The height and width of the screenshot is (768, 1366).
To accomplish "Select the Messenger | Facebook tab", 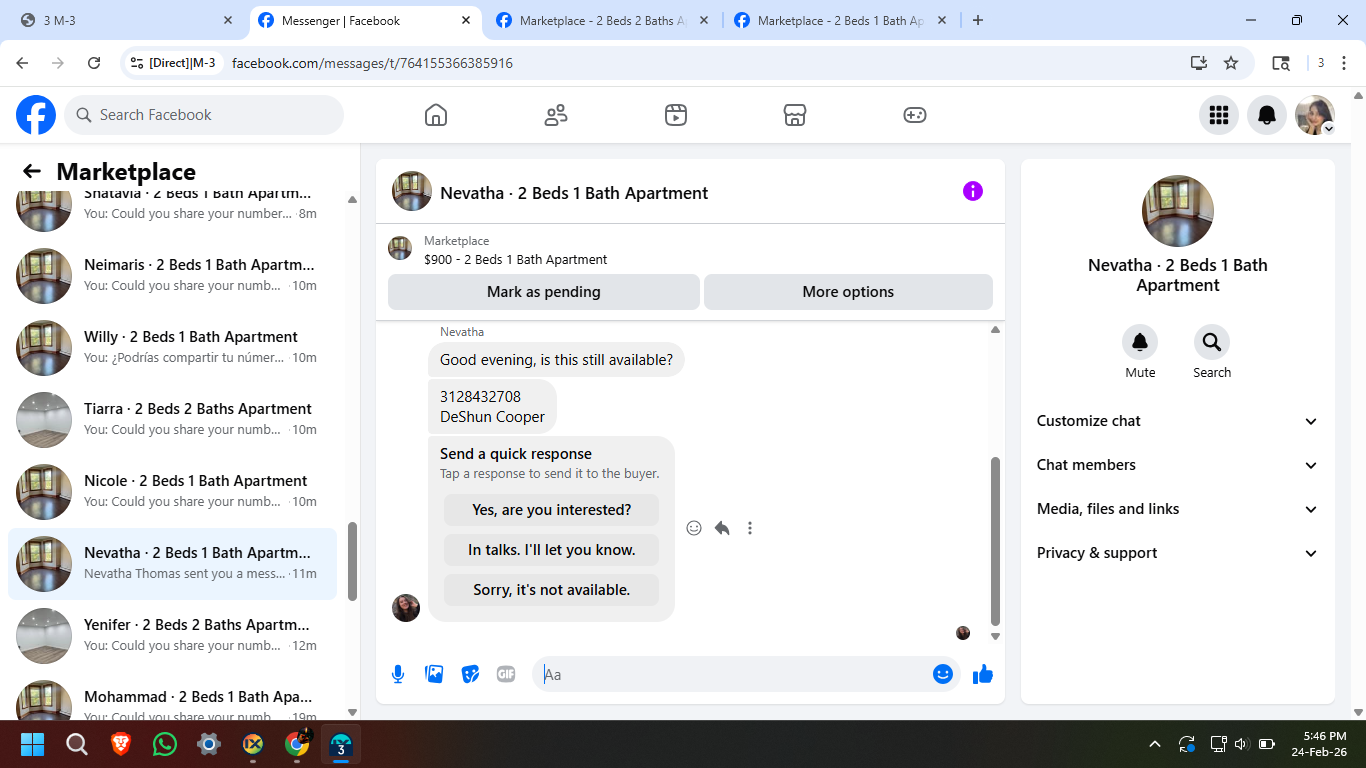I will coord(365,20).
